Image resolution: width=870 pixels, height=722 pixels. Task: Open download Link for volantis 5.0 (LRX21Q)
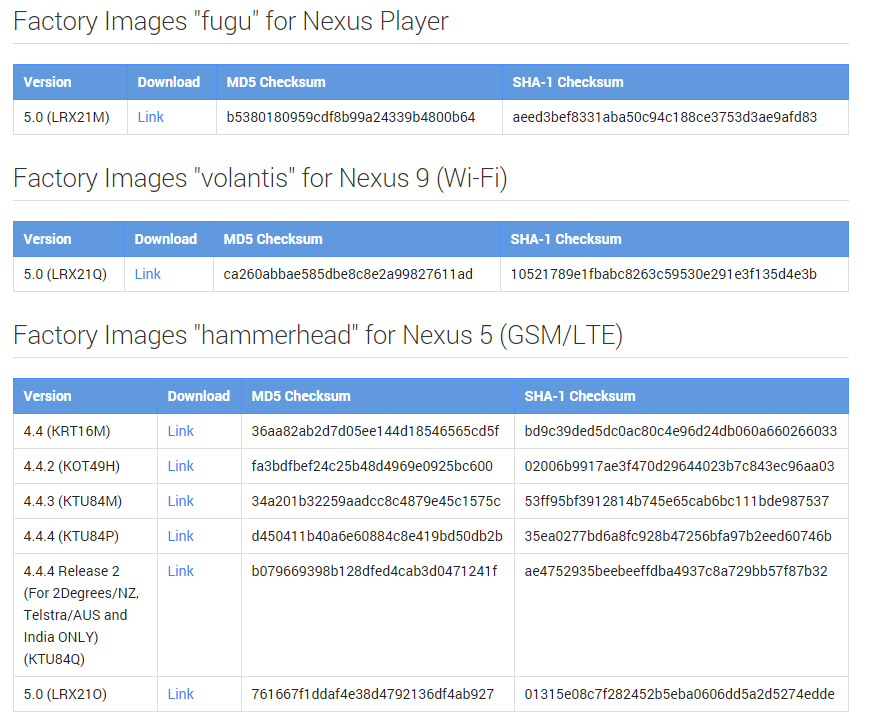pyautogui.click(x=147, y=274)
